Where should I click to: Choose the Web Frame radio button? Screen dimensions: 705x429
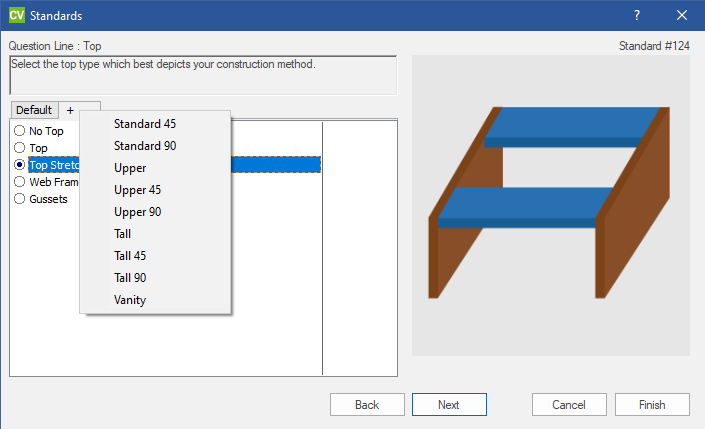coord(20,182)
